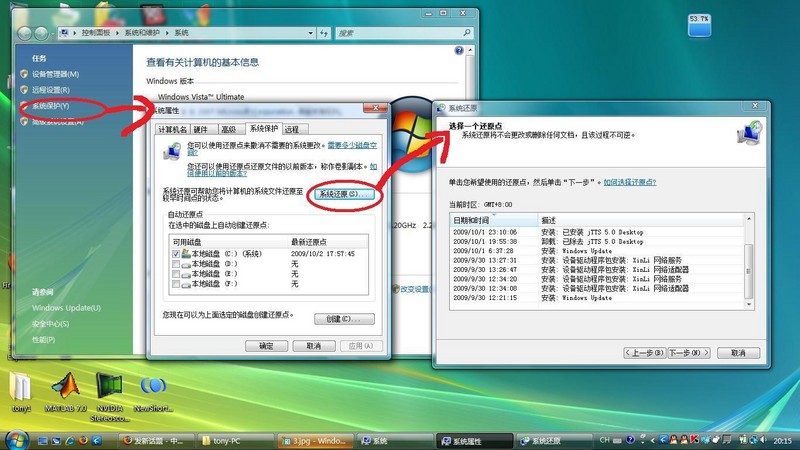Click 下一步(N) in System Restore

pyautogui.click(x=689, y=353)
